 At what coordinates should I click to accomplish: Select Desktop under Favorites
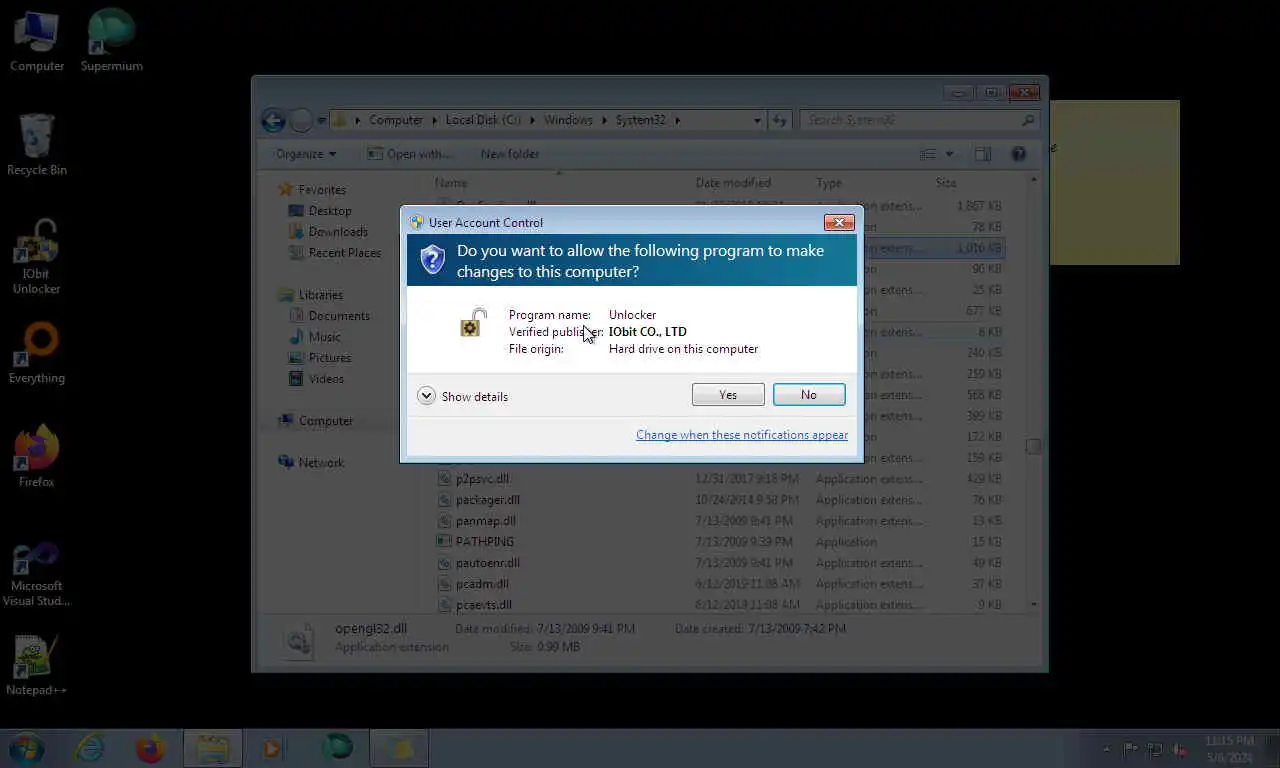(330, 211)
